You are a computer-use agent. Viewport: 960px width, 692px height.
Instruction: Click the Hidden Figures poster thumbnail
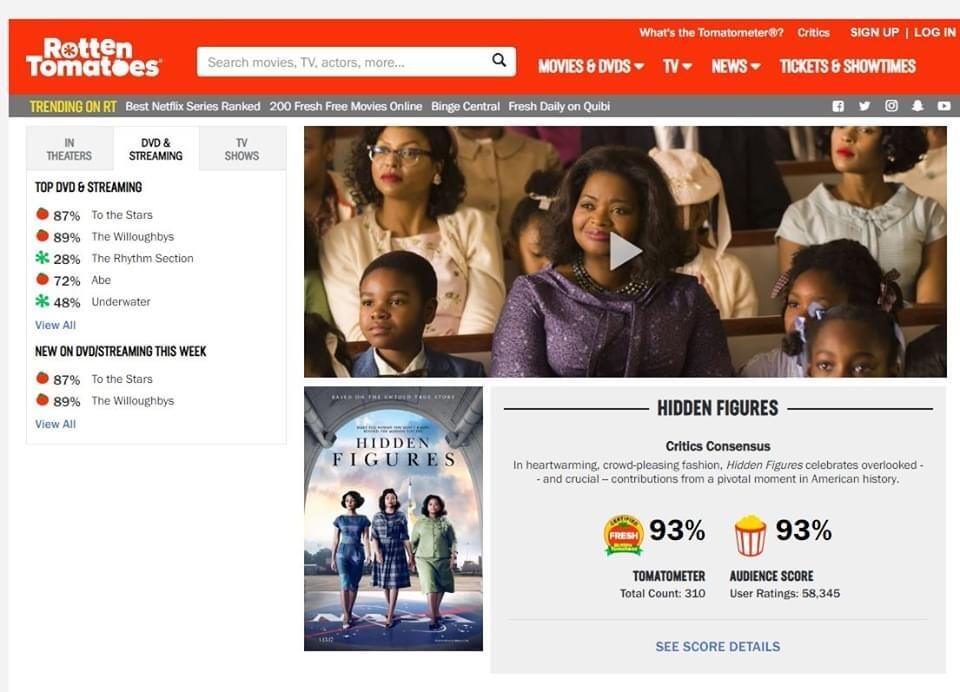393,519
